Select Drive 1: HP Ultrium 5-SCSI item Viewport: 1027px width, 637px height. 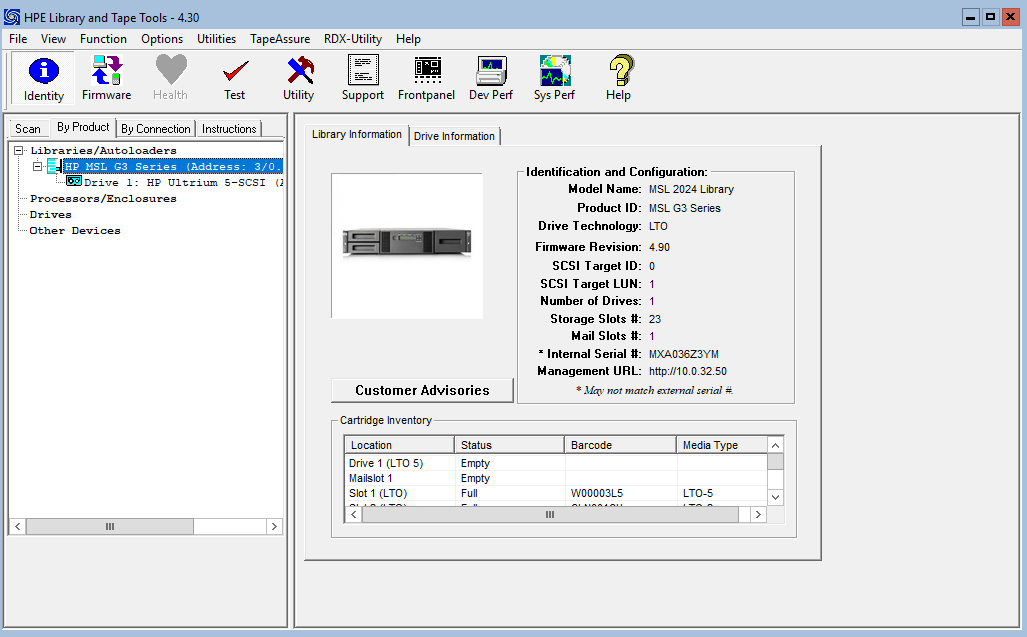click(183, 183)
